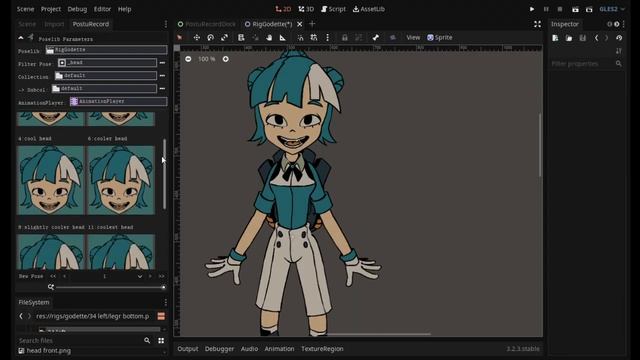Zoom in the viewport with plus button
Image resolution: width=640 pixels, height=360 pixels.
pos(226,59)
